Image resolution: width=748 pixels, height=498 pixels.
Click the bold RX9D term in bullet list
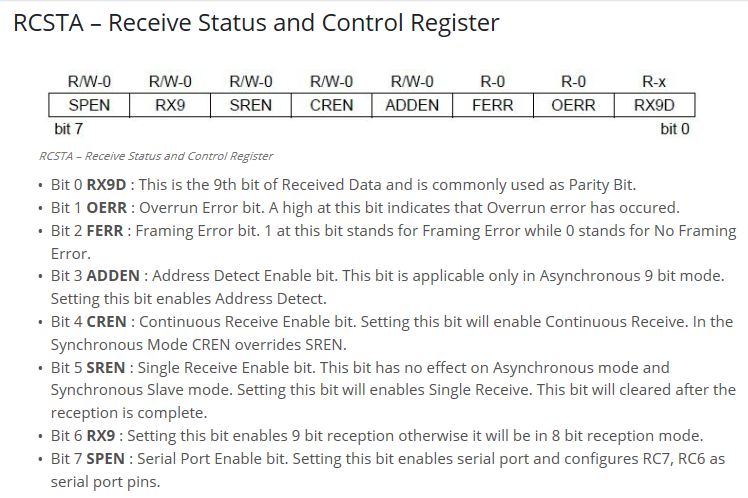coord(106,185)
